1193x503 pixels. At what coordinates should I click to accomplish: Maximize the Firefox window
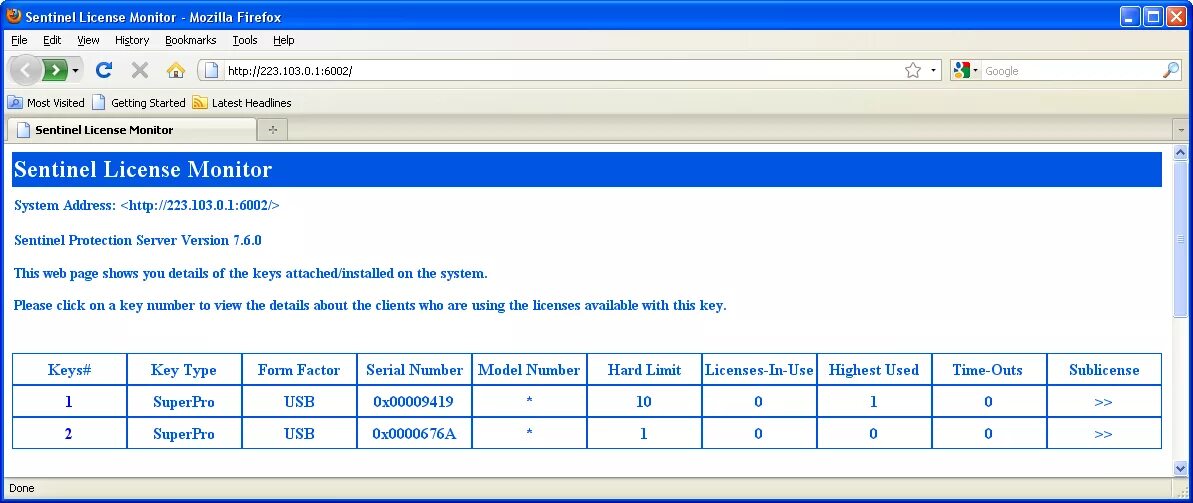1153,16
